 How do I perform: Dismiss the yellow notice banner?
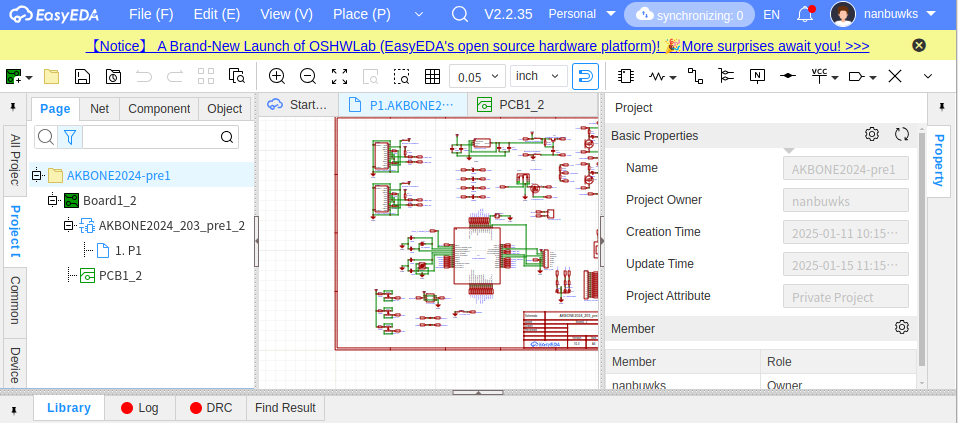click(919, 45)
